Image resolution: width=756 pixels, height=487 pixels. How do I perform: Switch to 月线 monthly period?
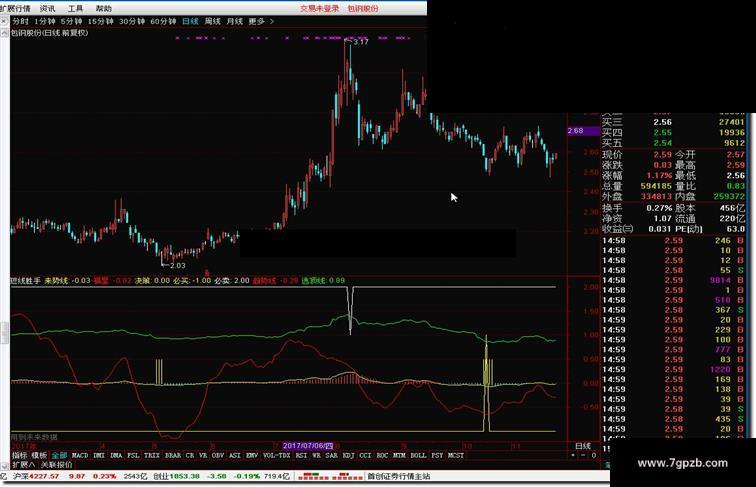tap(235, 22)
